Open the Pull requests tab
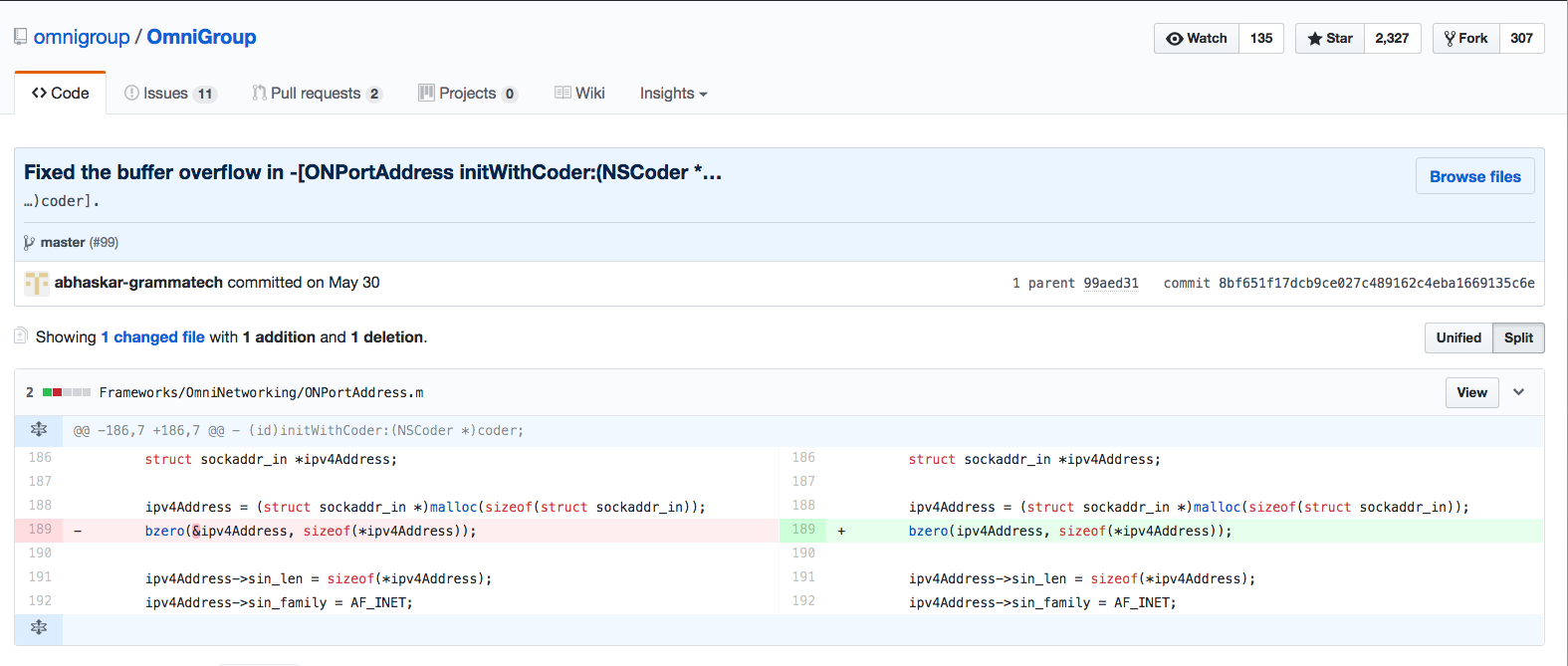This screenshot has width=1568, height=666. tap(317, 93)
